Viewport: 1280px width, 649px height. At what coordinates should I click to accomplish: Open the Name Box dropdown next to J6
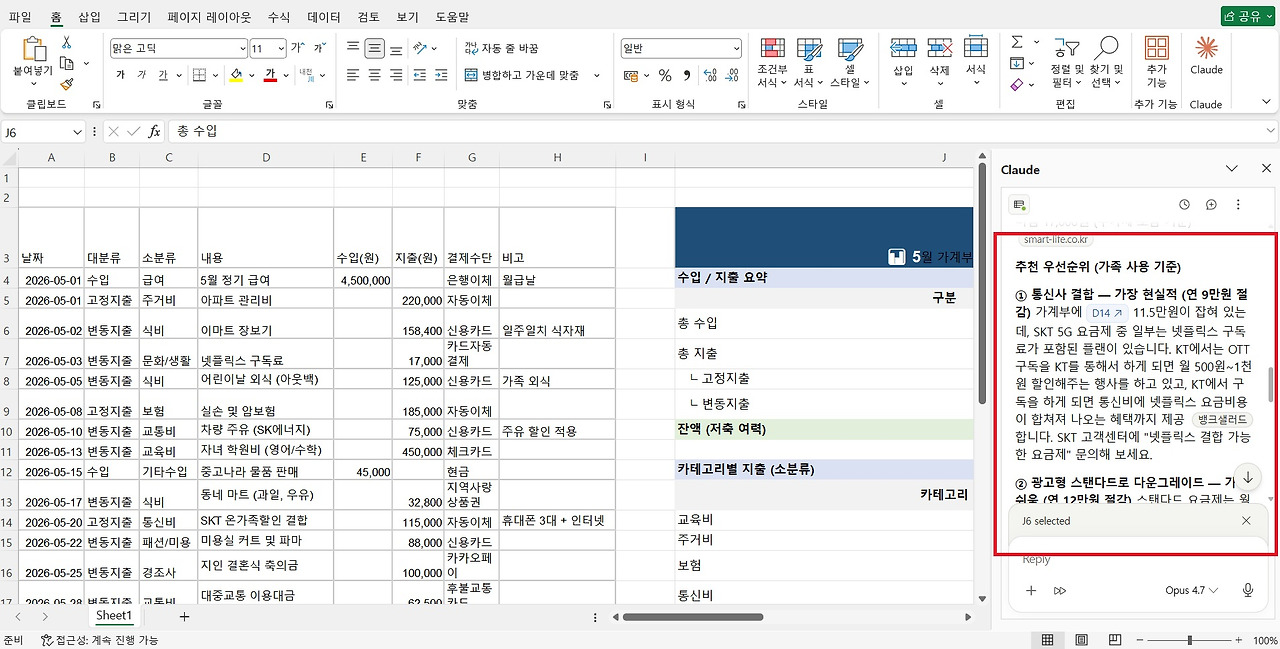[x=78, y=131]
